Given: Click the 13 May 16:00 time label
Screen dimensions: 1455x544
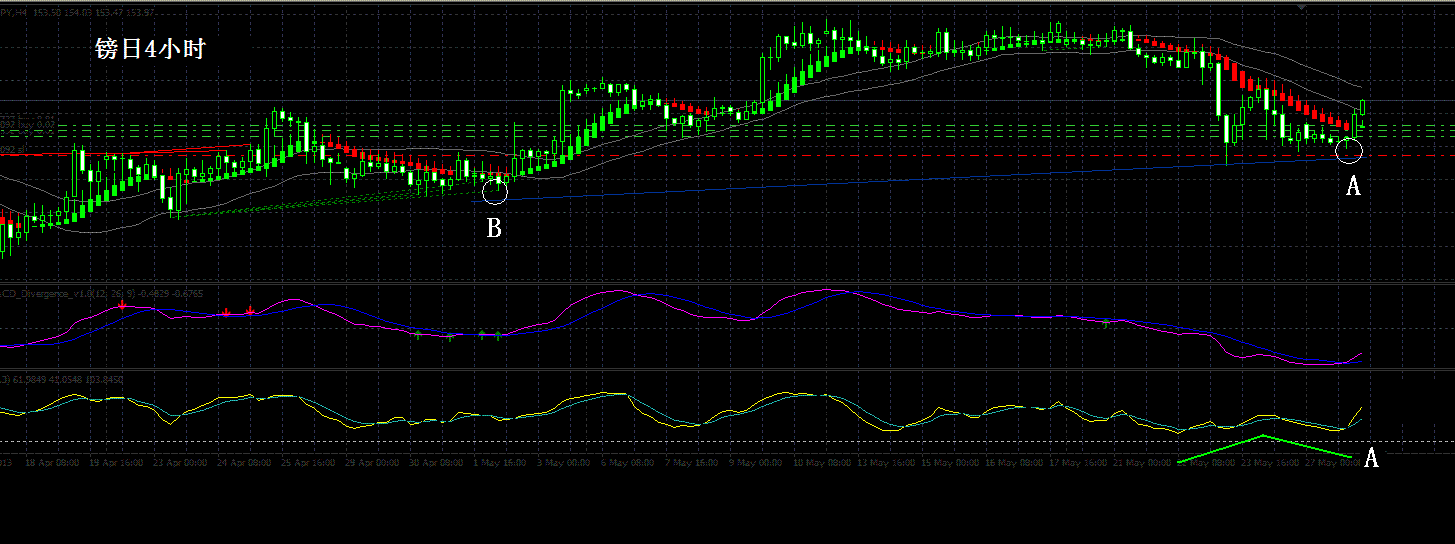Looking at the screenshot, I should tap(886, 462).
